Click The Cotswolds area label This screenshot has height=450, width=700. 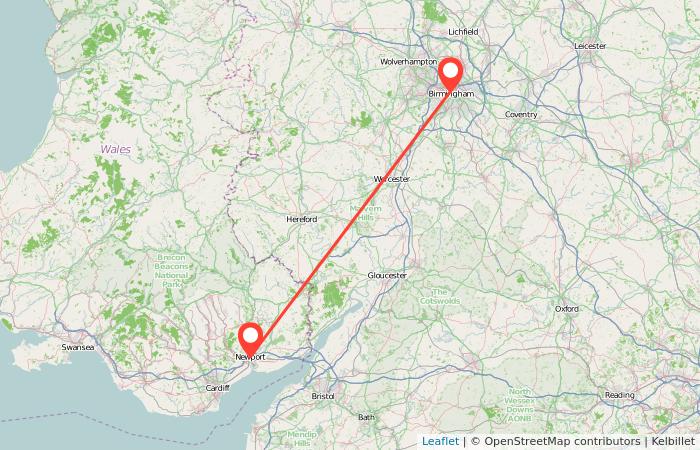click(440, 296)
